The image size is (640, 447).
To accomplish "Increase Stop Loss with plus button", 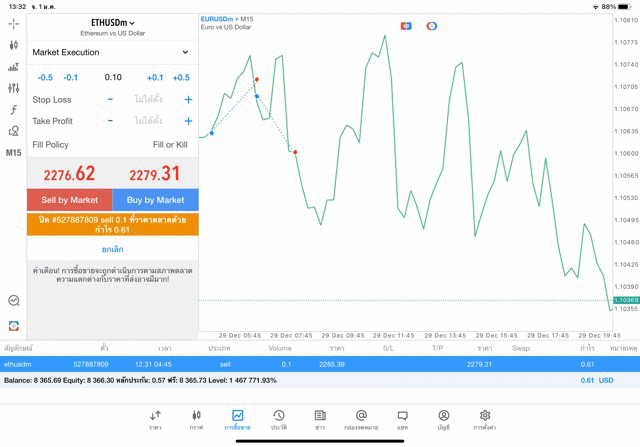I will tap(188, 99).
